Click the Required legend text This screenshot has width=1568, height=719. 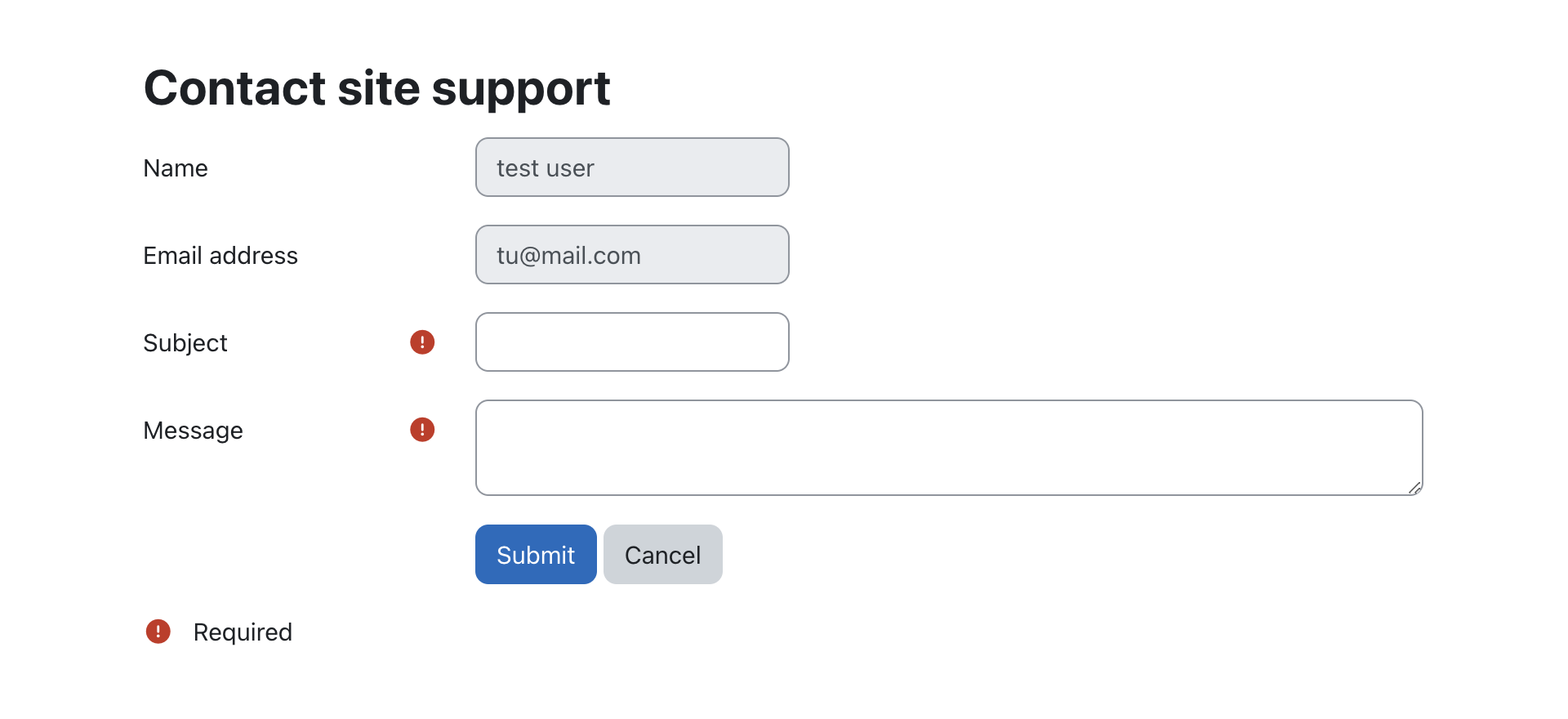243,632
